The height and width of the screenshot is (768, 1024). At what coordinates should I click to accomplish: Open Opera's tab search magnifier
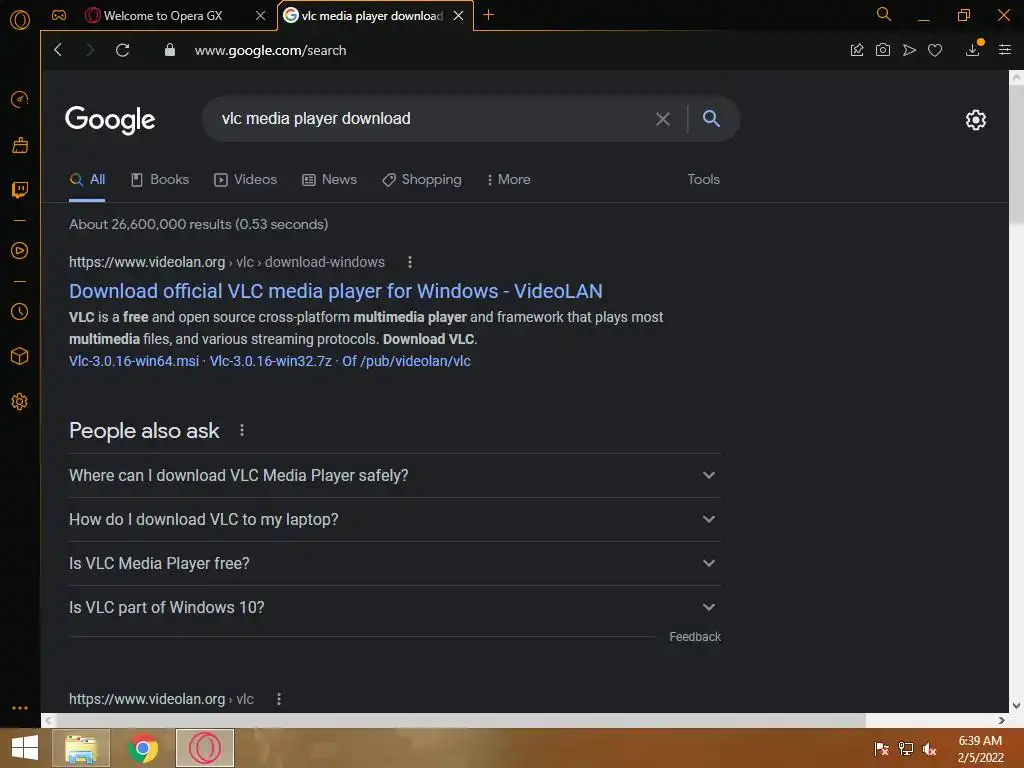tap(884, 14)
